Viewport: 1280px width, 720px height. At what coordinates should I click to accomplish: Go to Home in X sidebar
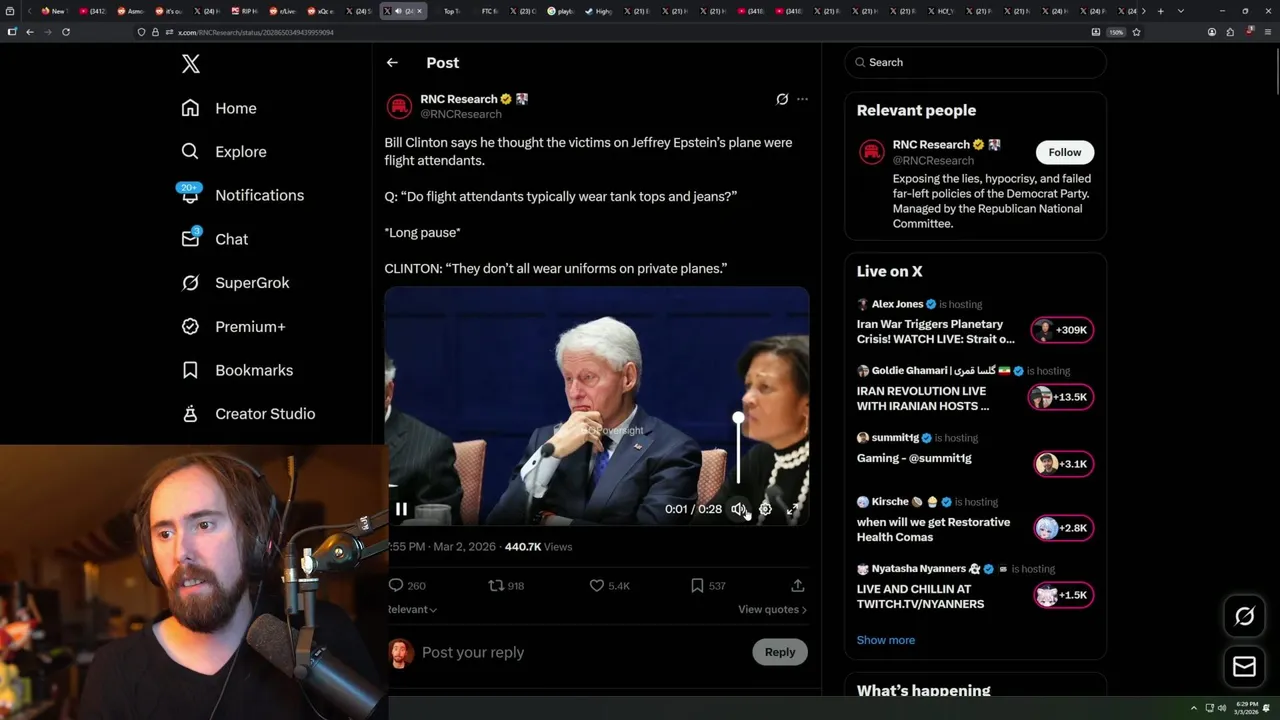point(219,108)
